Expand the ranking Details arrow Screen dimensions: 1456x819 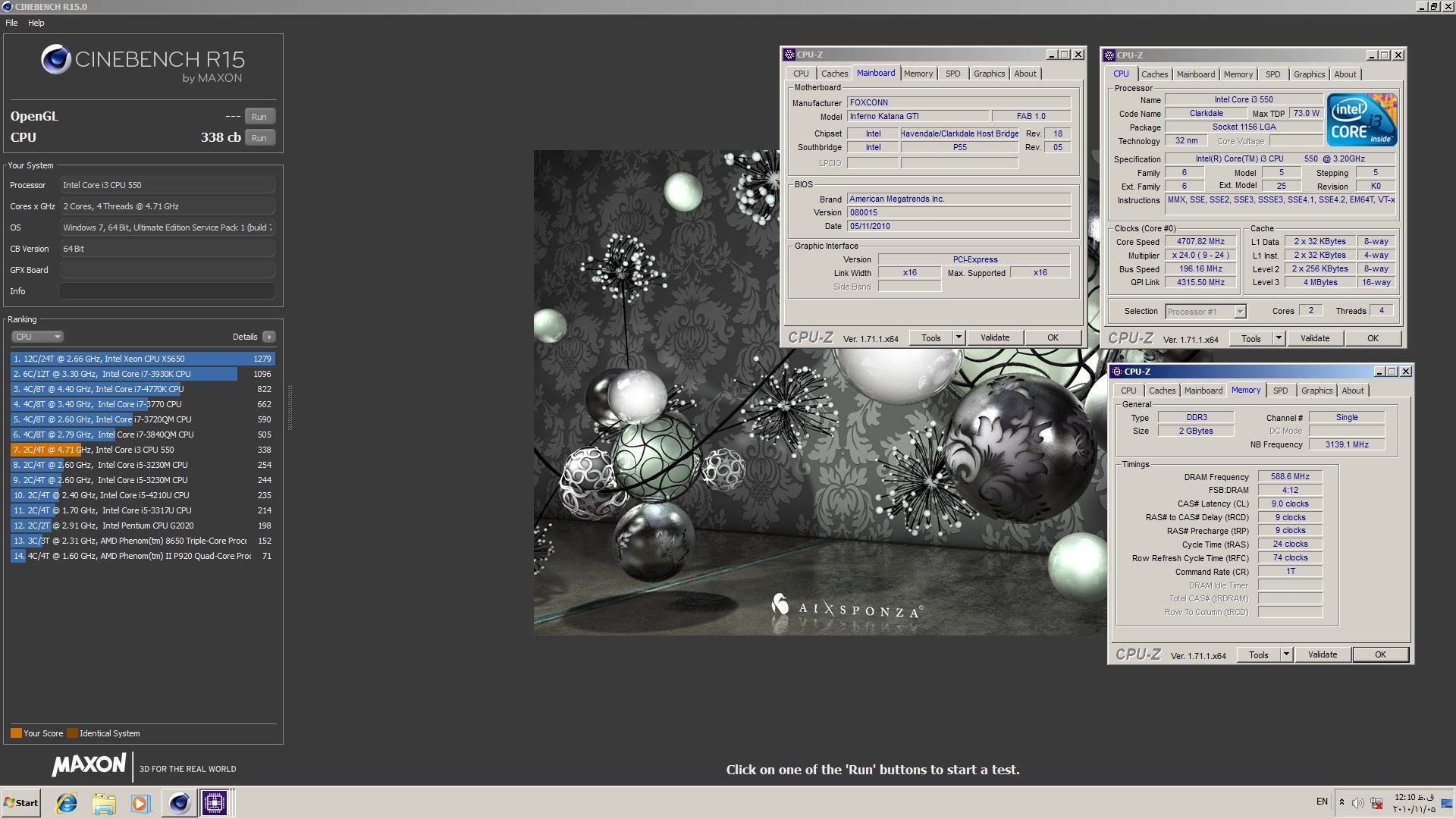[269, 337]
